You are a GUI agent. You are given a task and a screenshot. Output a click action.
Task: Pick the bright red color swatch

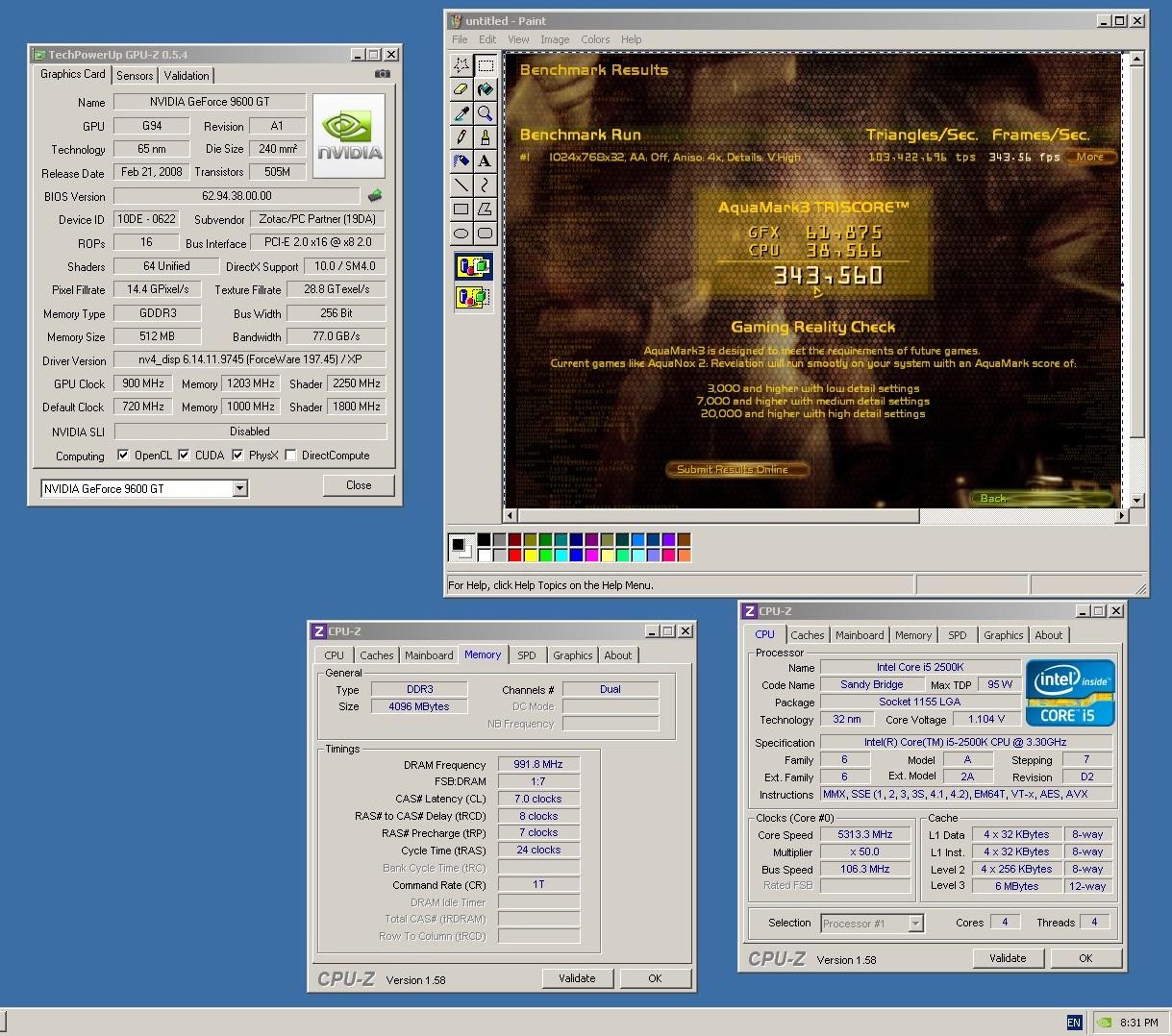[x=514, y=555]
